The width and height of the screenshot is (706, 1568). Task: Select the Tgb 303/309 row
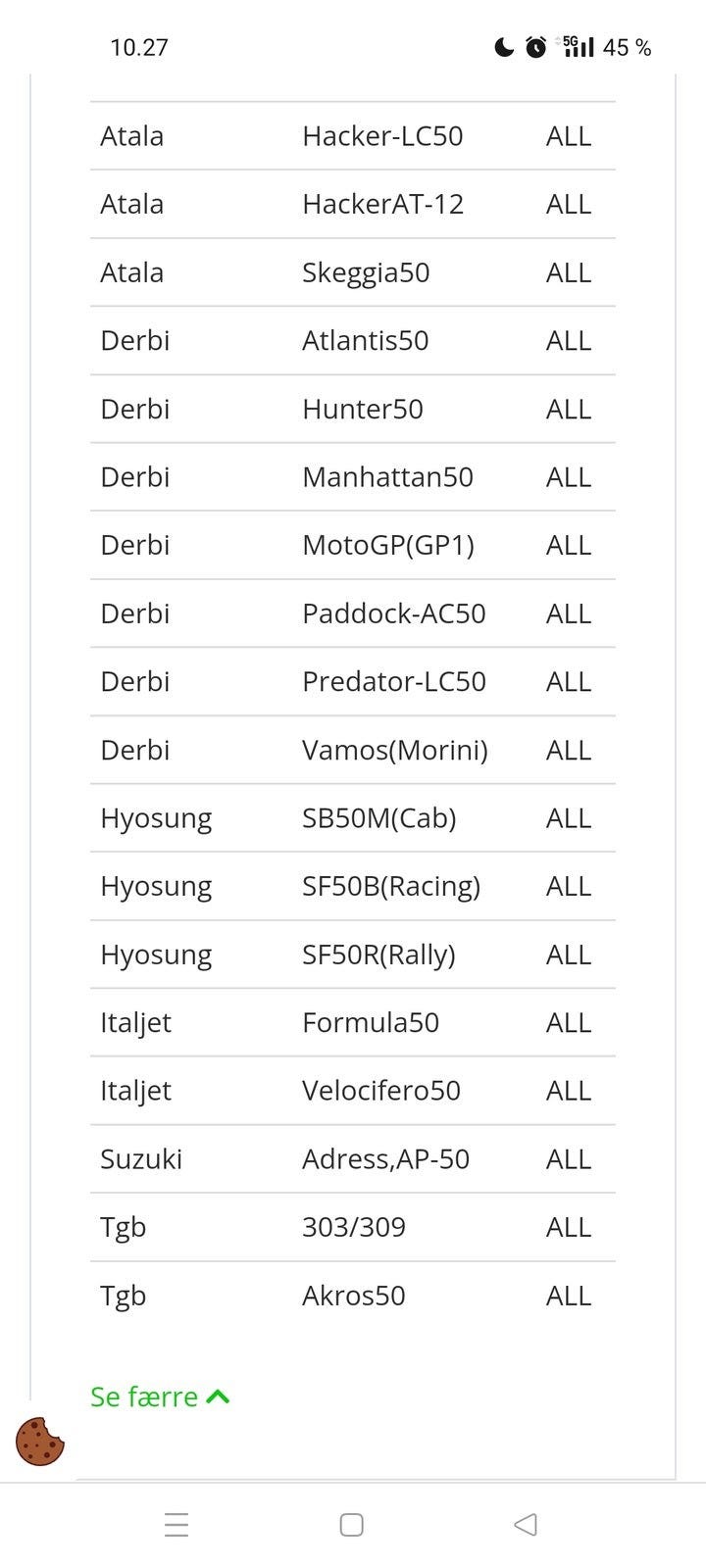tap(353, 1227)
